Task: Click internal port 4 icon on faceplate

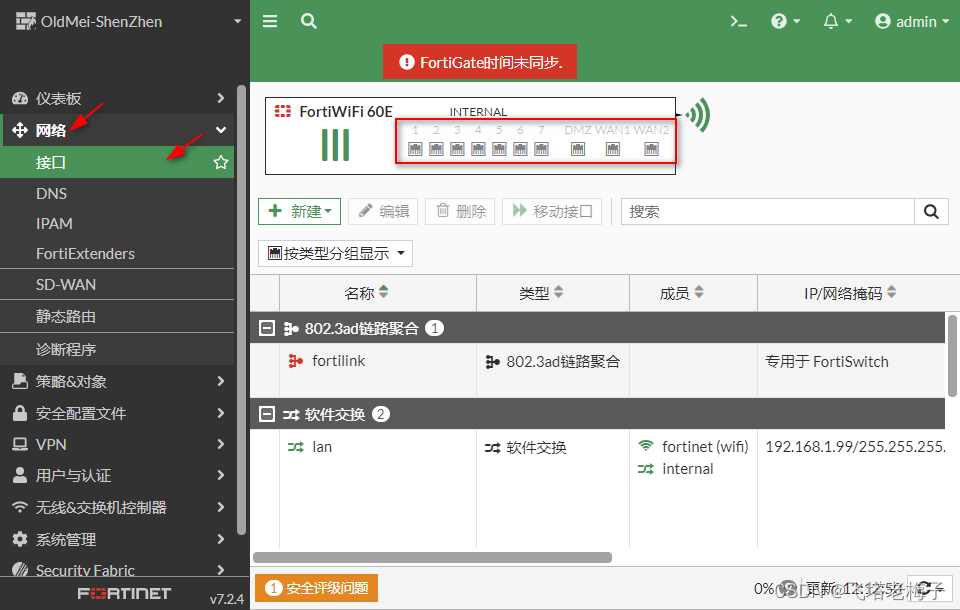Action: tap(478, 149)
